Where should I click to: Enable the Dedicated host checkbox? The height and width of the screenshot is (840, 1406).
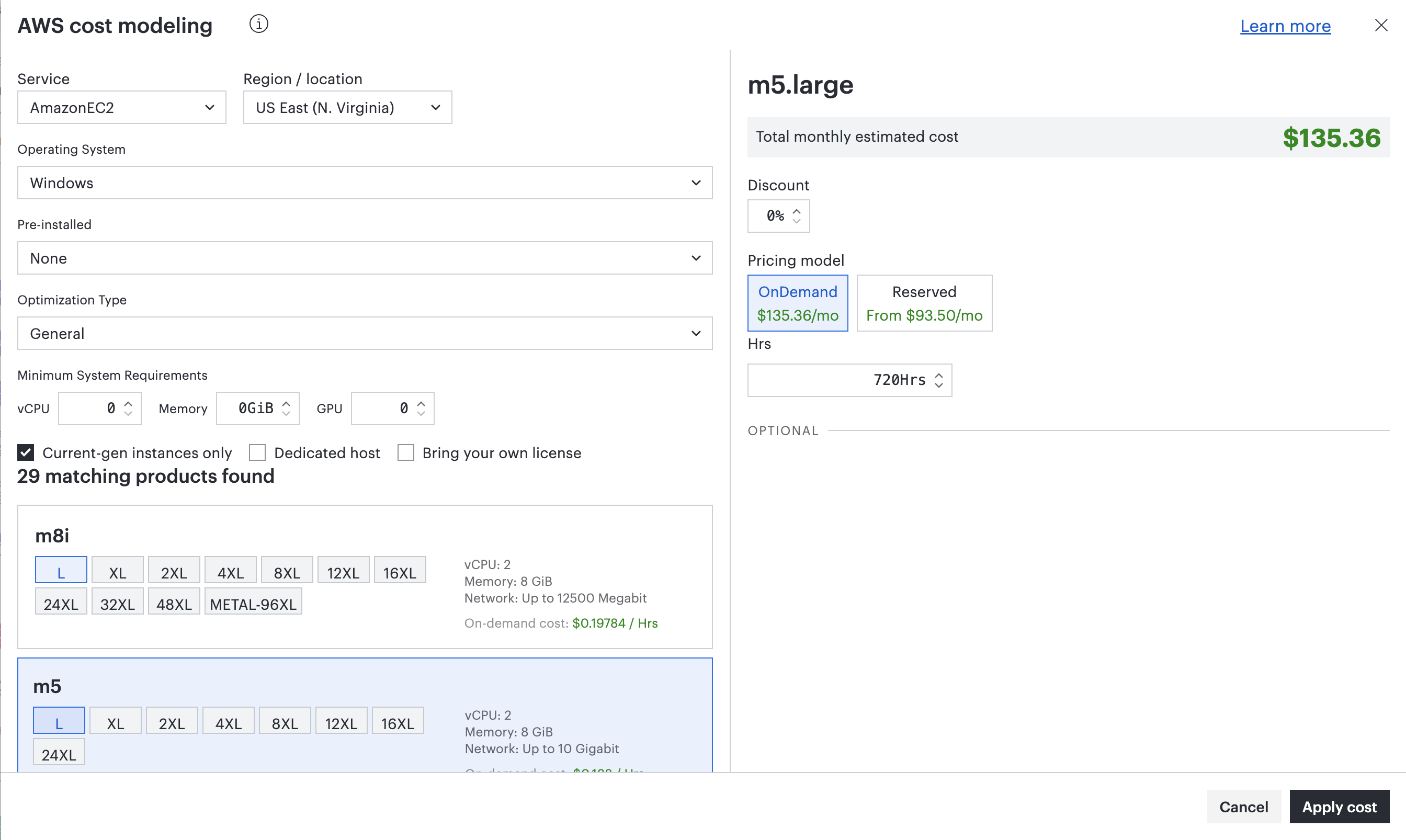coord(257,453)
